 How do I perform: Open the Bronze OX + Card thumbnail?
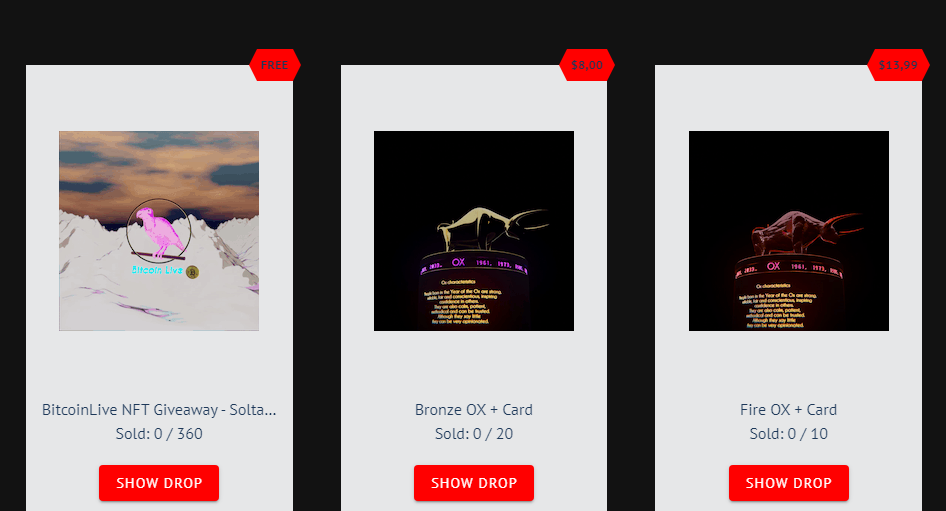tap(474, 231)
